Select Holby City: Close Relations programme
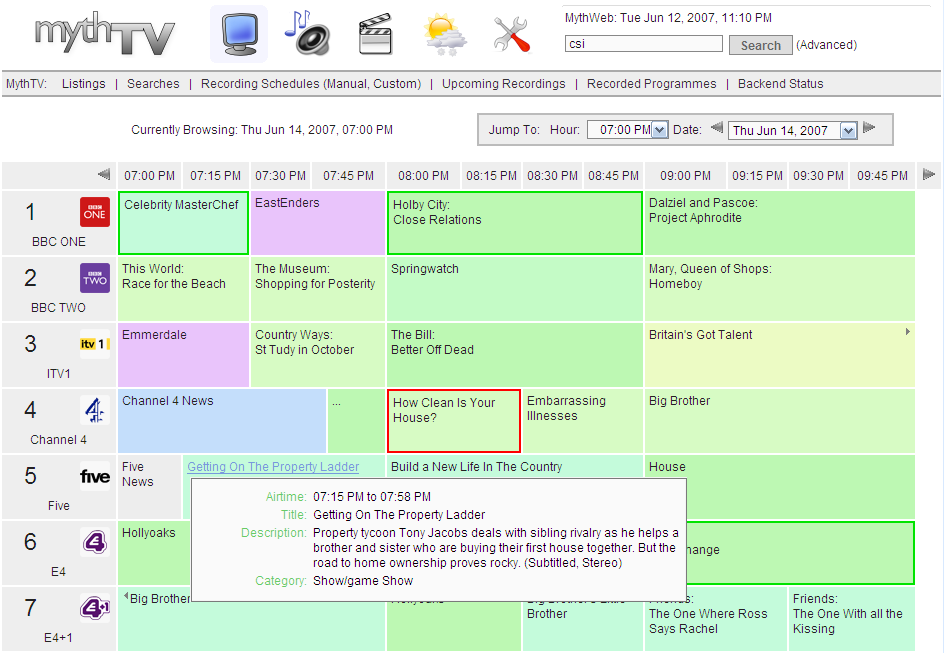The height and width of the screenshot is (653, 944). click(x=515, y=223)
